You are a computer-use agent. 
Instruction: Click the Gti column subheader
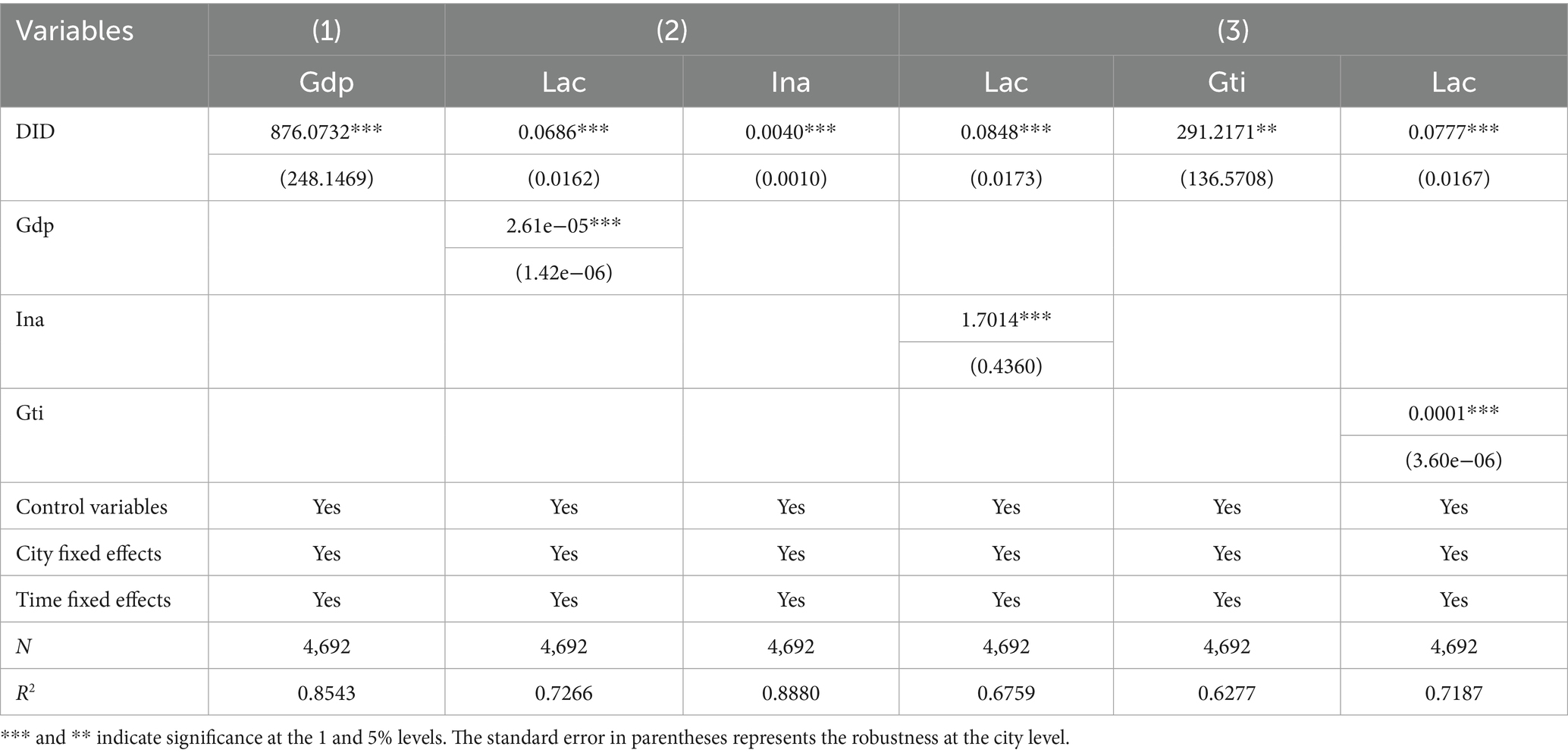pyautogui.click(x=1226, y=82)
